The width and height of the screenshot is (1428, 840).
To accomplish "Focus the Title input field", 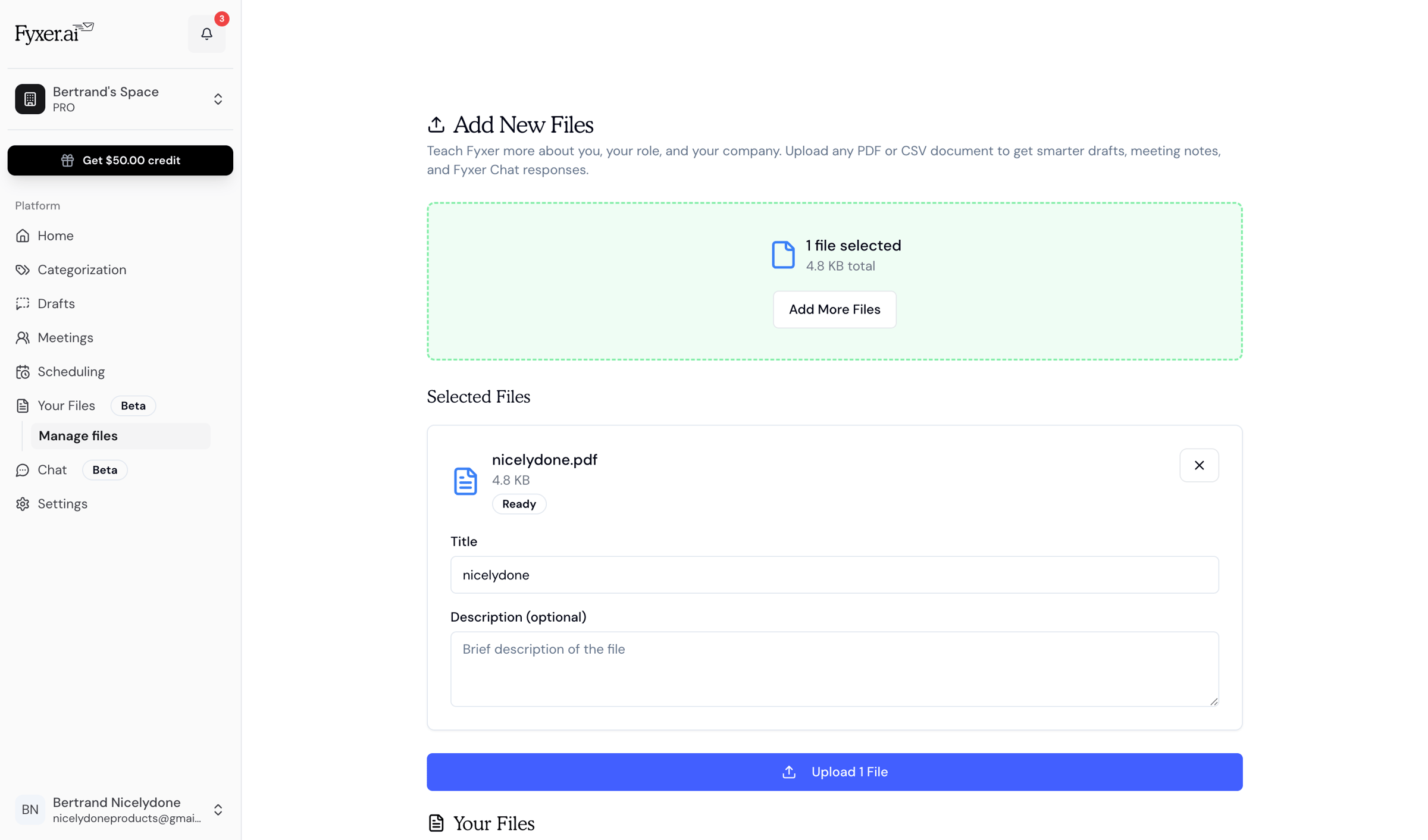I will (834, 575).
